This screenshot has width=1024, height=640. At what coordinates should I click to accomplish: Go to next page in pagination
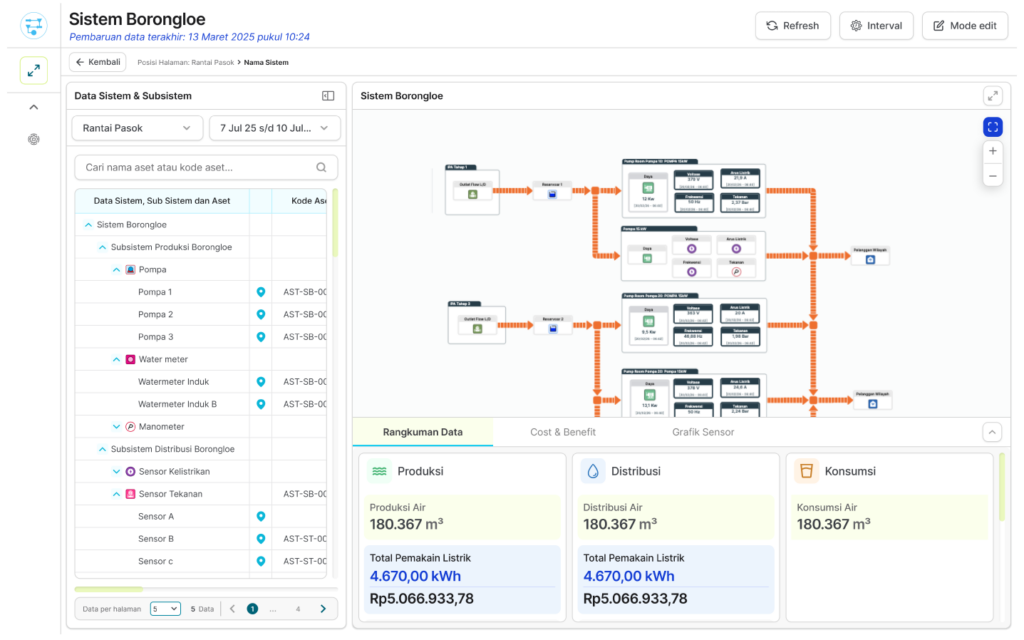(323, 609)
